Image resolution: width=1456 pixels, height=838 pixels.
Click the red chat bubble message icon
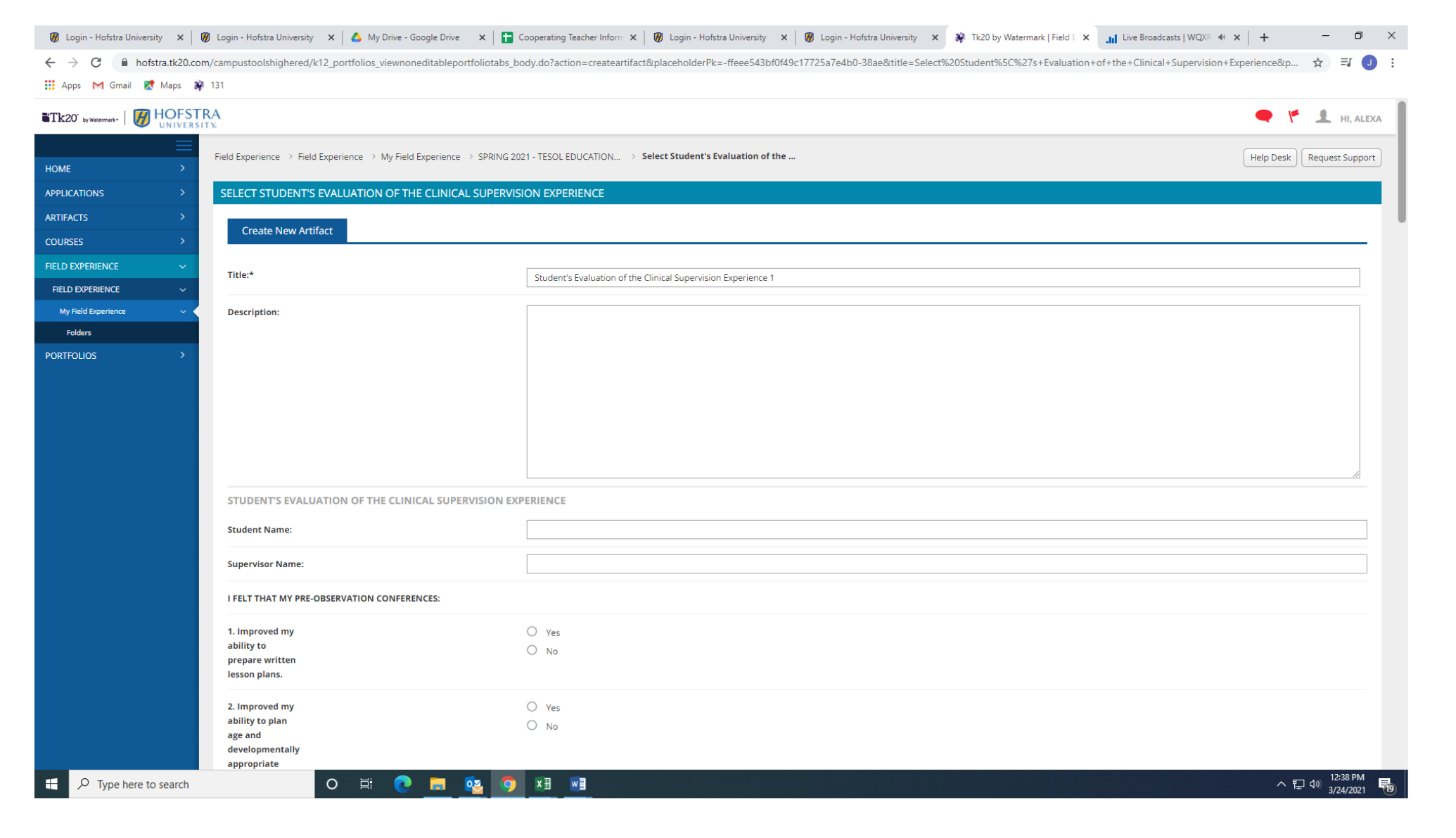point(1263,116)
